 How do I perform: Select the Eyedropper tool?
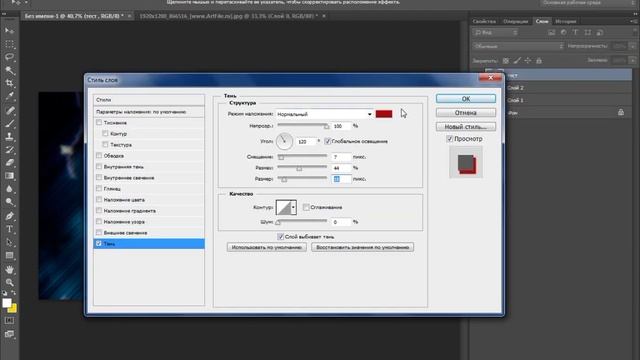tap(9, 97)
